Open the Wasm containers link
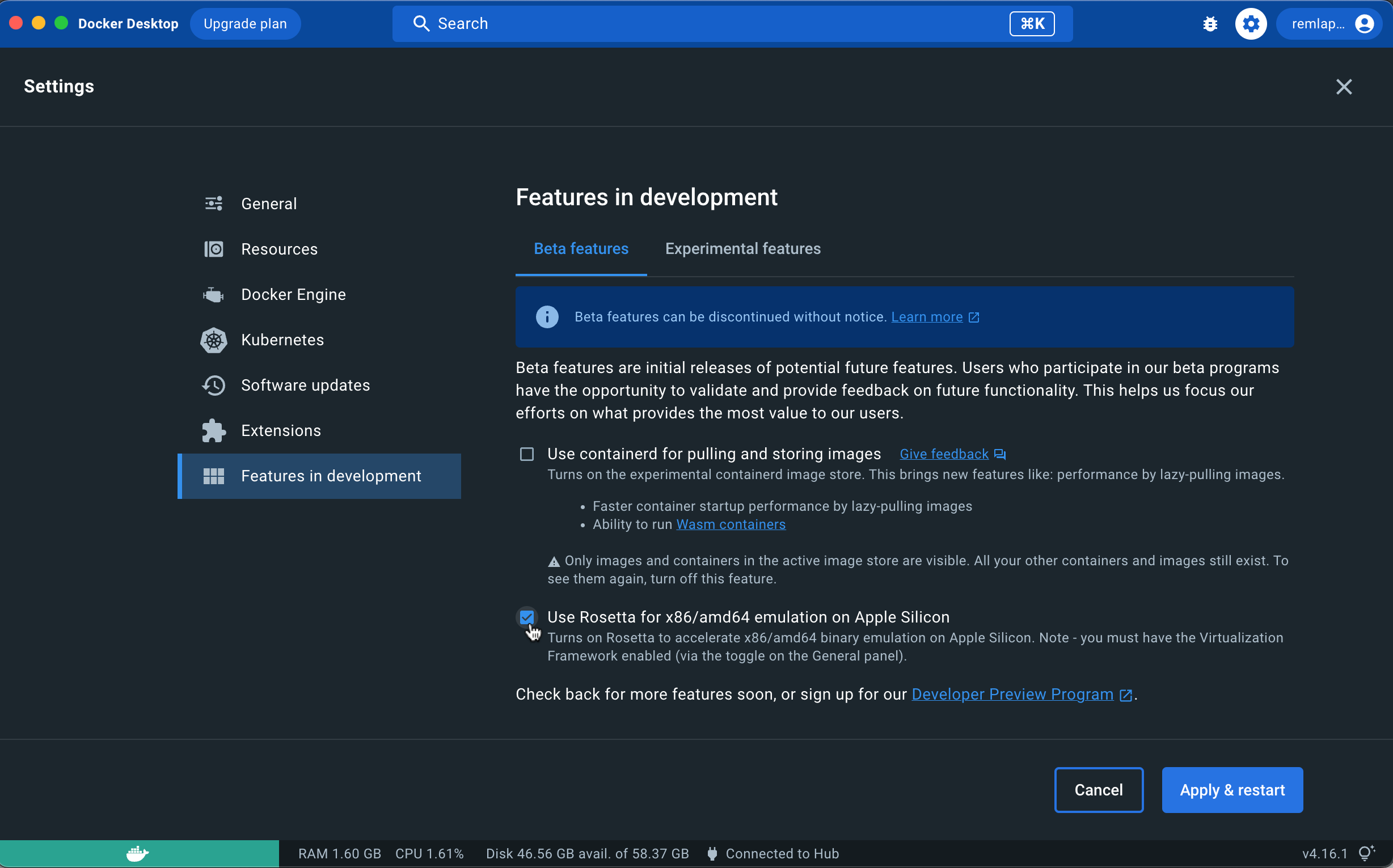1393x868 pixels. pos(731,524)
